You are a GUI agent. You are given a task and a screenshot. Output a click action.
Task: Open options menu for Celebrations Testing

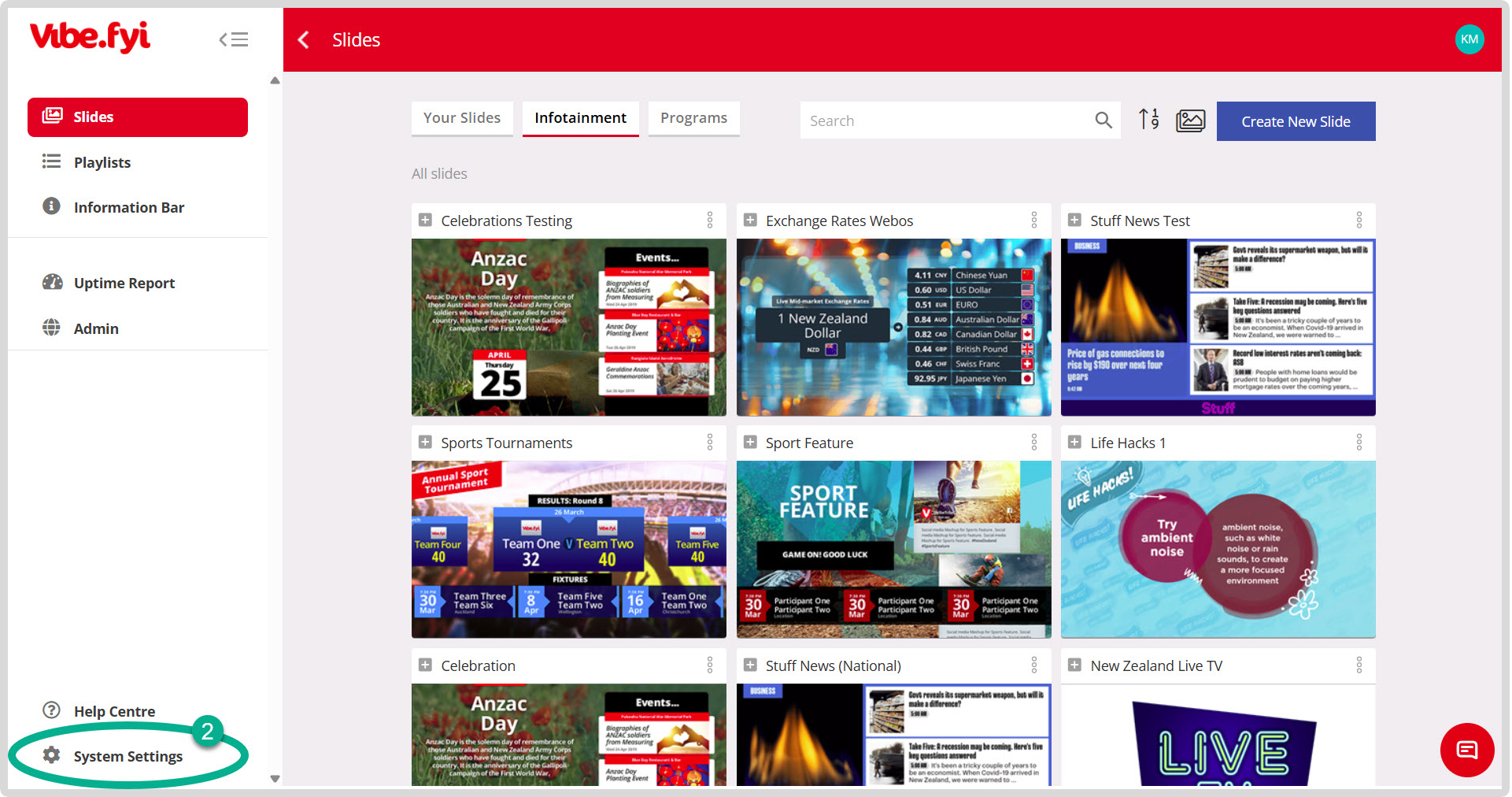click(x=710, y=221)
